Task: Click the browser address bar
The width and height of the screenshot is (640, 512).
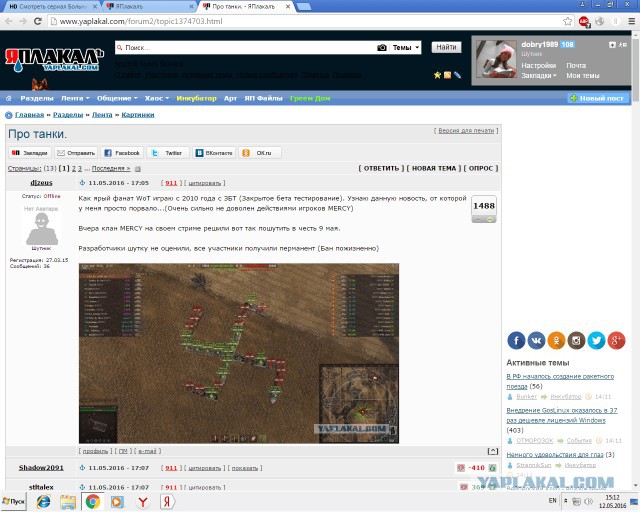Action: (x=306, y=21)
